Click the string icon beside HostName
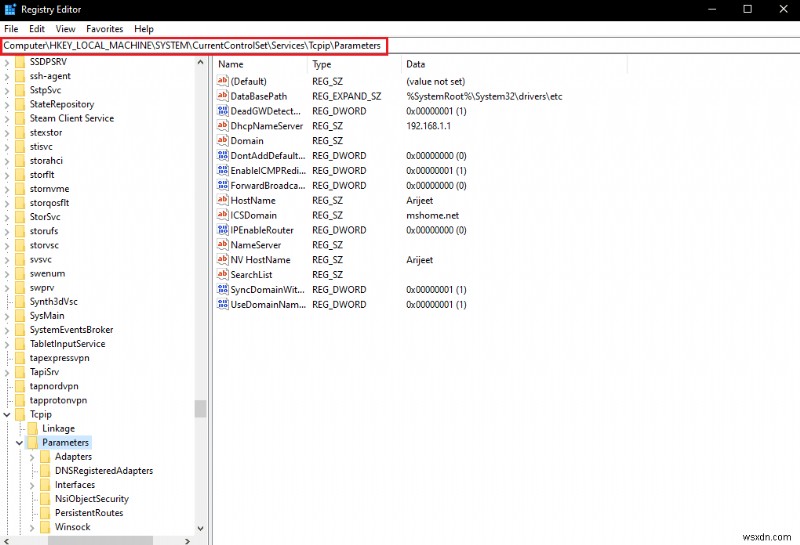The image size is (800, 545). [222, 200]
